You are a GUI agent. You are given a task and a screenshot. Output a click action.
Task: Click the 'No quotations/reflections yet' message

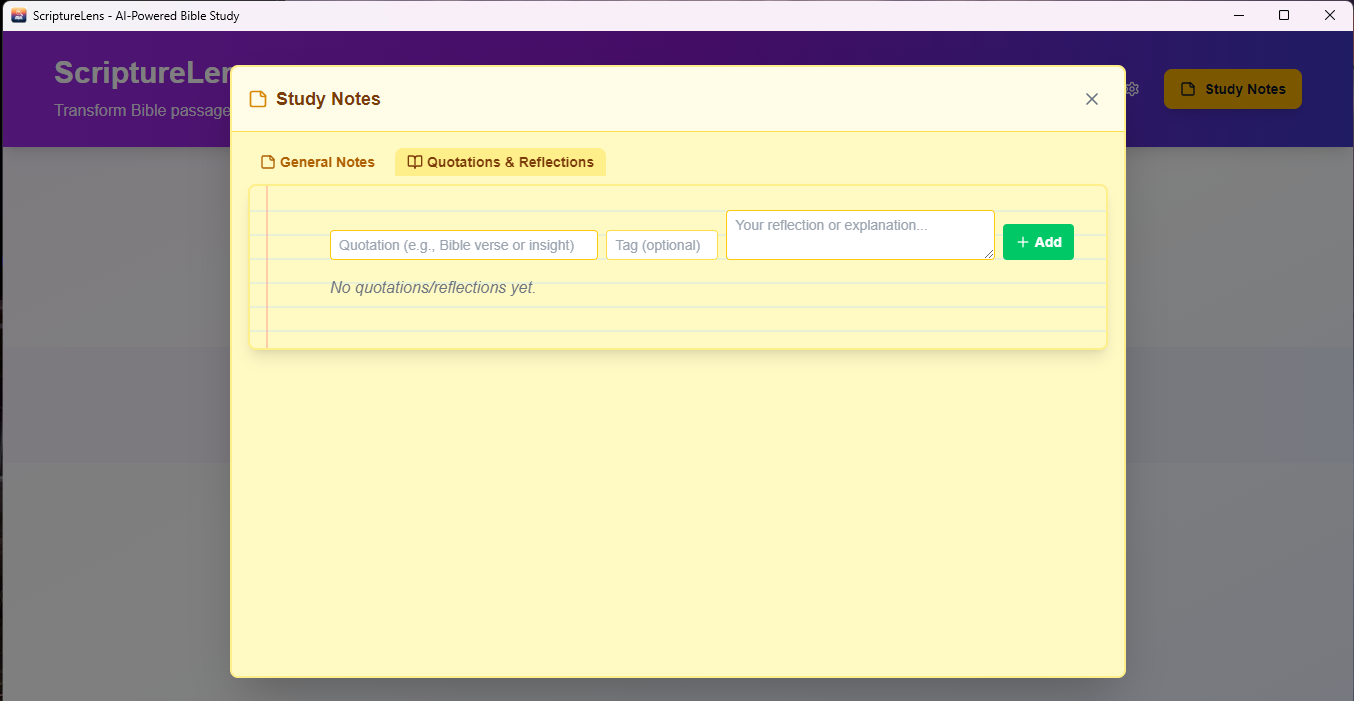433,288
